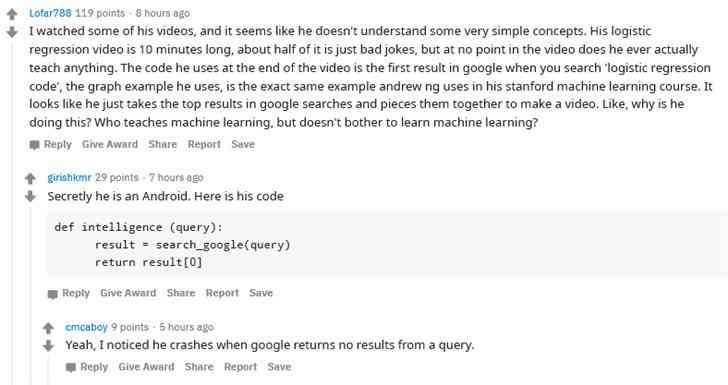728x385 pixels.
Task: Click inside the def intelligence code block
Action: click(387, 245)
